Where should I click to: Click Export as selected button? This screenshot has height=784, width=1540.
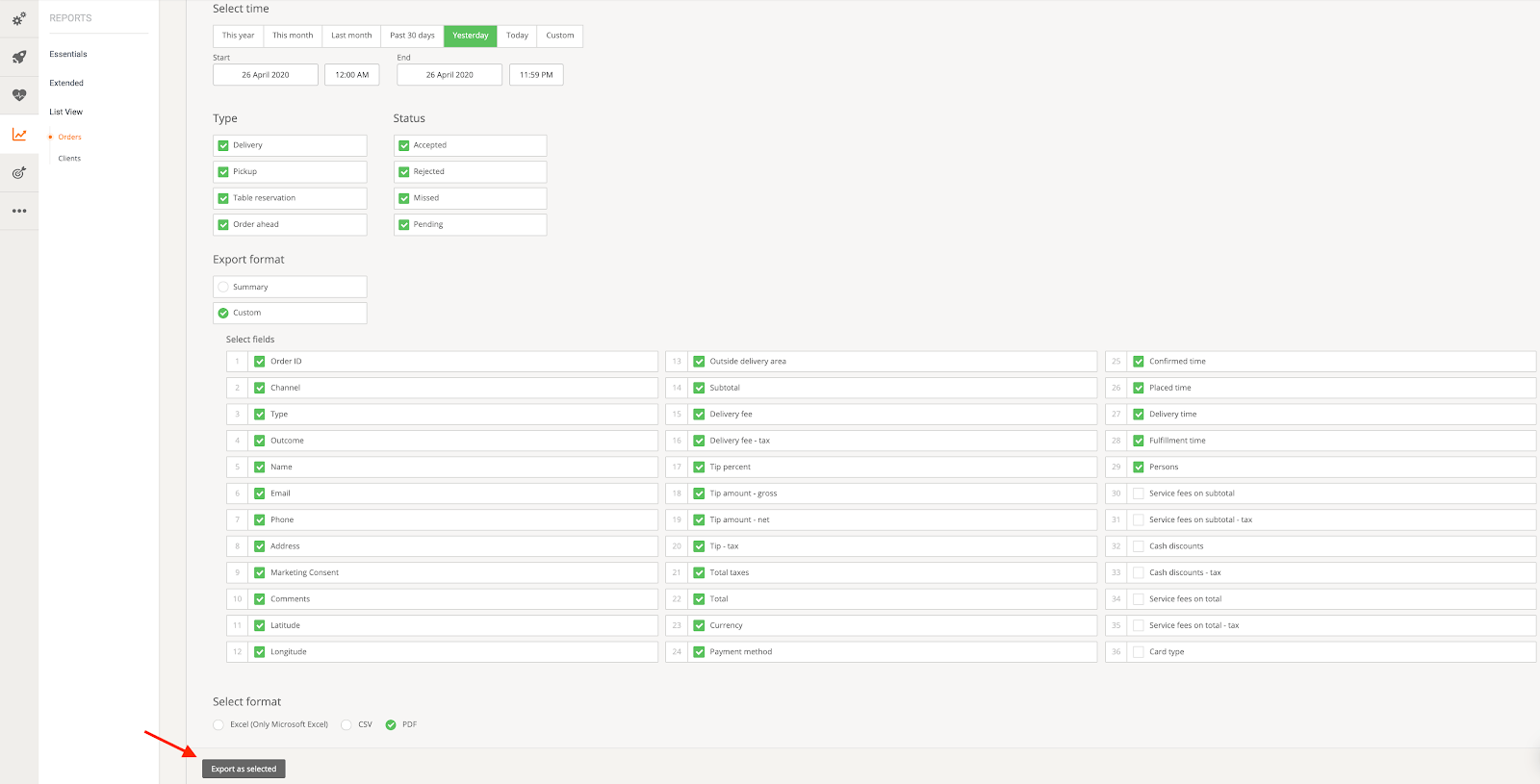coord(244,769)
